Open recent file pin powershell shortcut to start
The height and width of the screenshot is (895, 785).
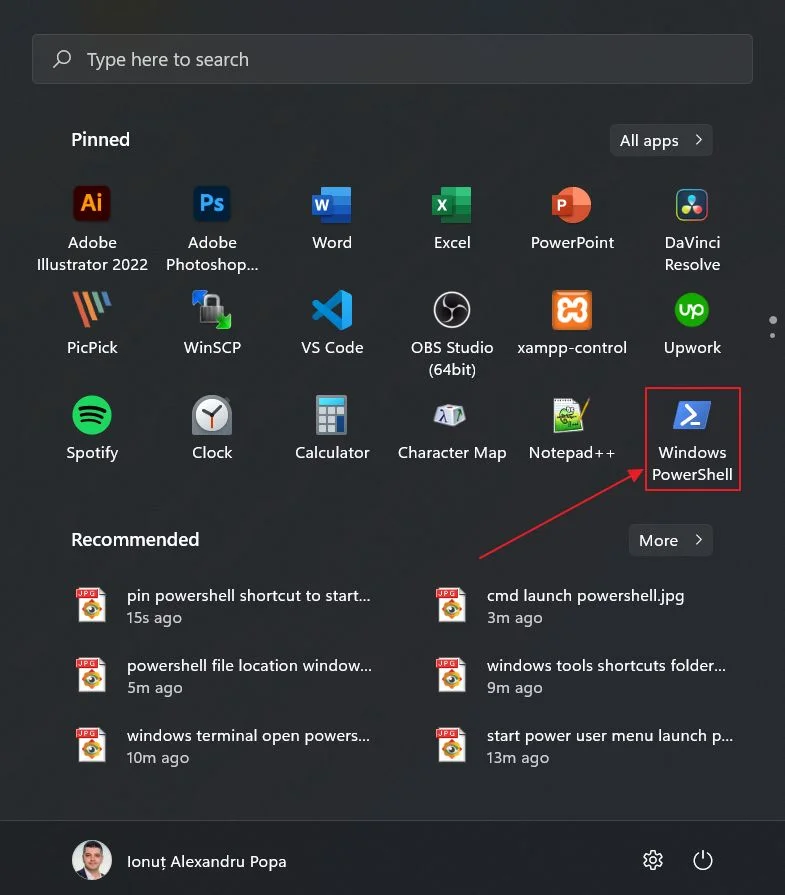pos(224,606)
